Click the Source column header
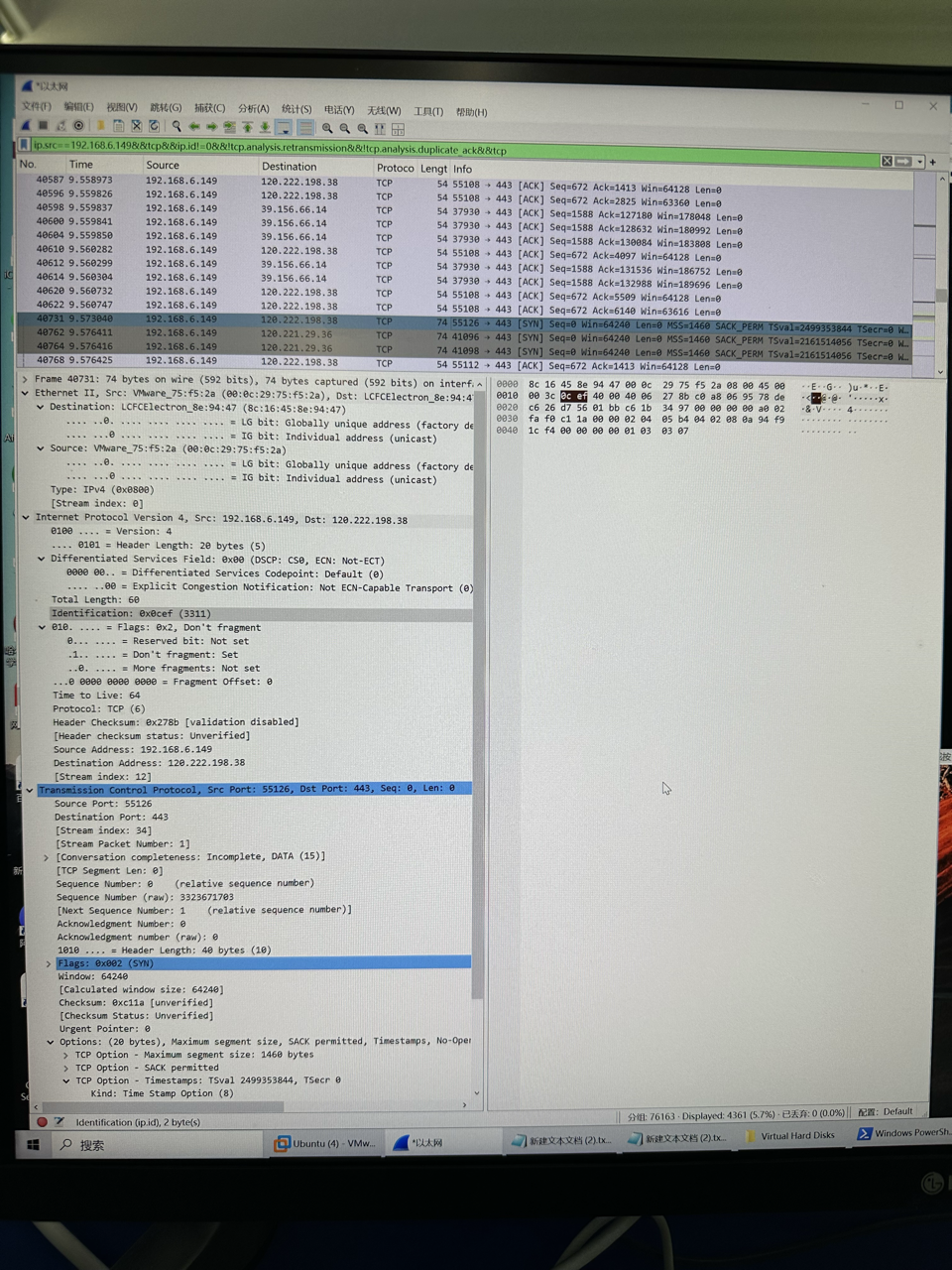Screen dimensions: 952x1270 point(163,166)
